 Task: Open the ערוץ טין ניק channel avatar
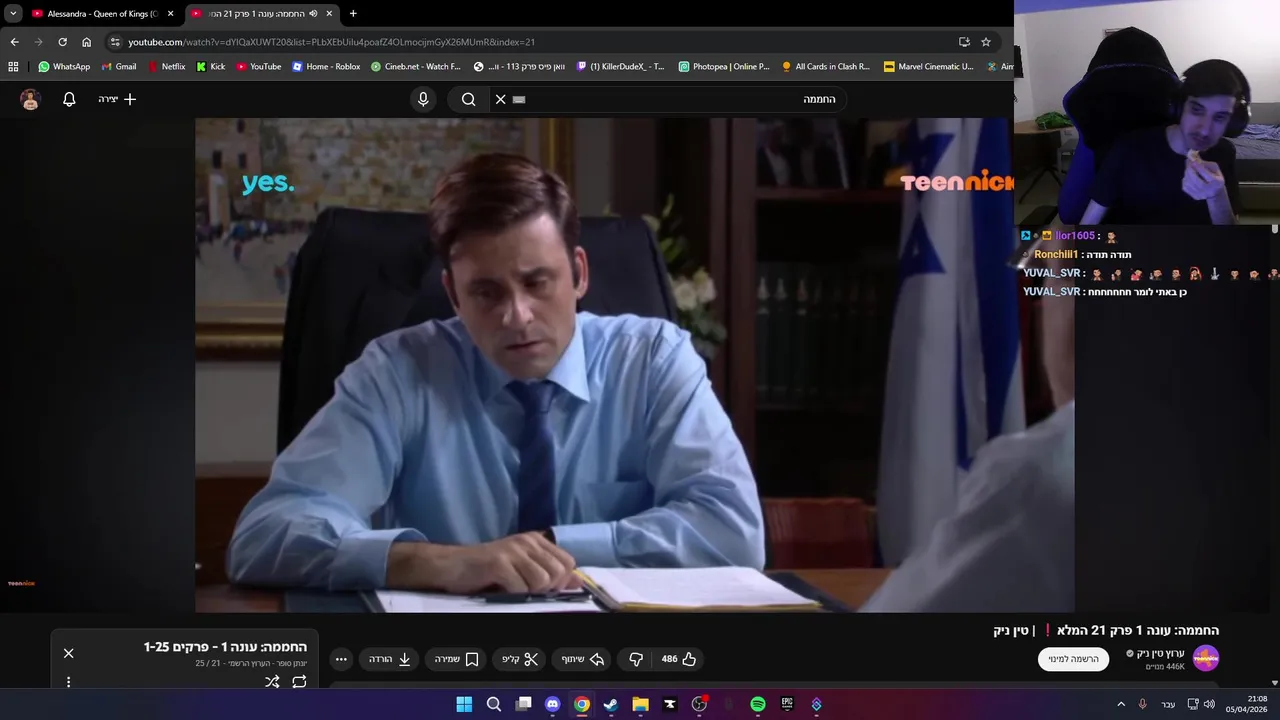coord(1206,658)
